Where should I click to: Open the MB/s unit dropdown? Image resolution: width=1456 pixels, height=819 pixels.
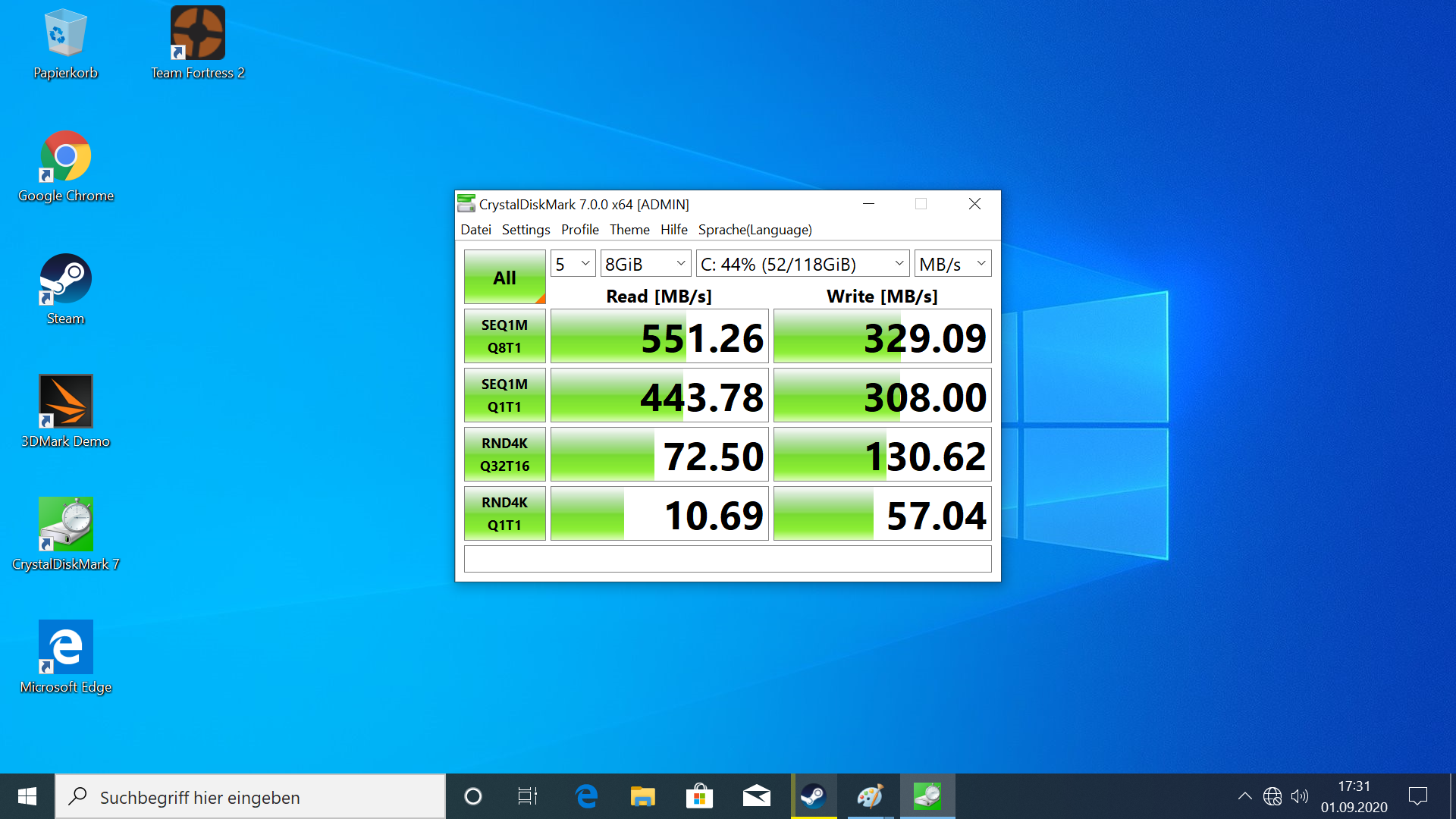pos(952,264)
